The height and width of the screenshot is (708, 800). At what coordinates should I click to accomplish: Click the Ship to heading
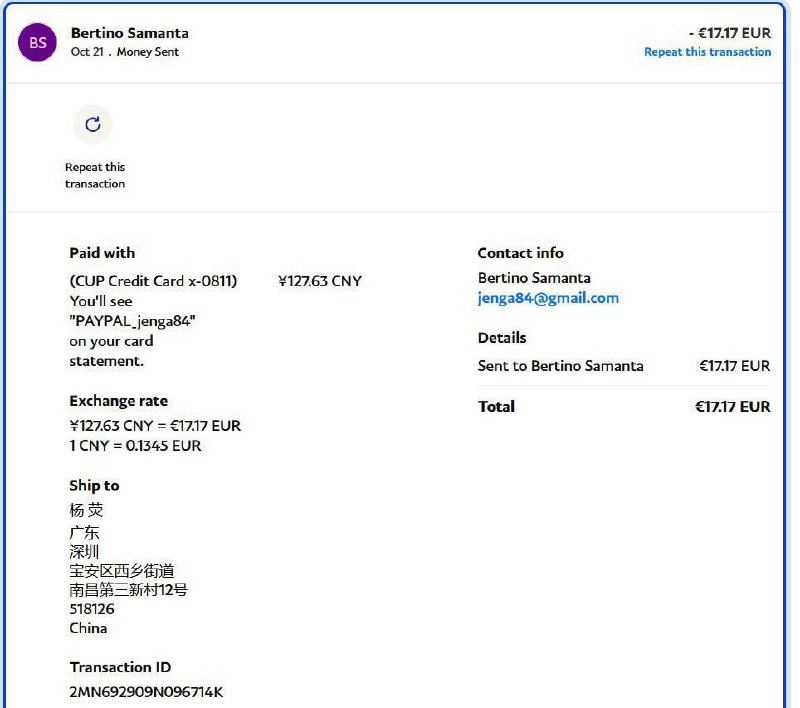tap(94, 485)
